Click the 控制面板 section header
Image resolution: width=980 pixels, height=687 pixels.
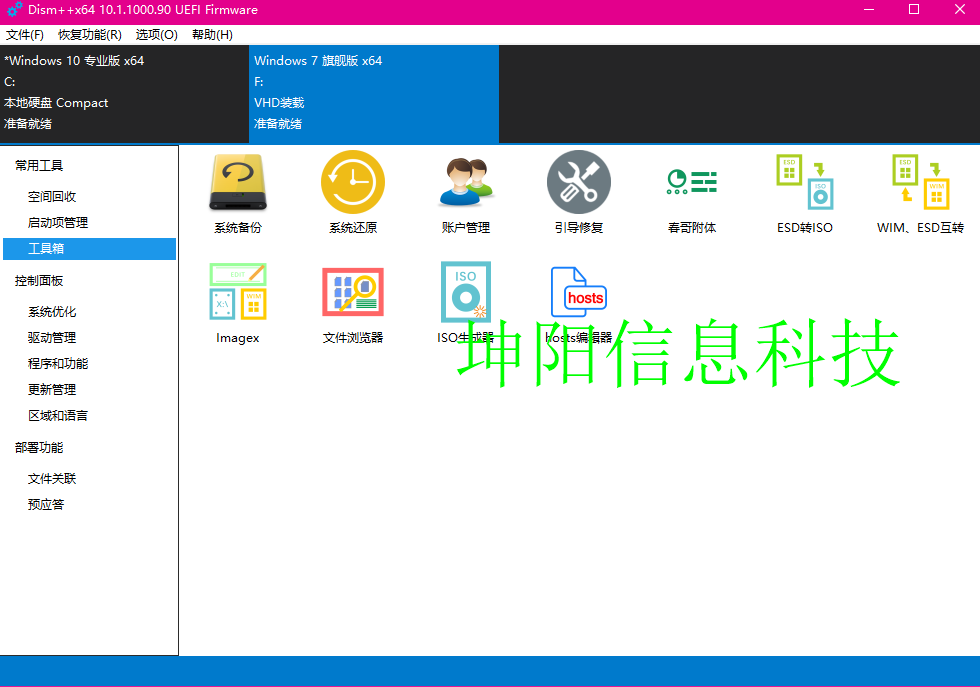click(x=39, y=281)
